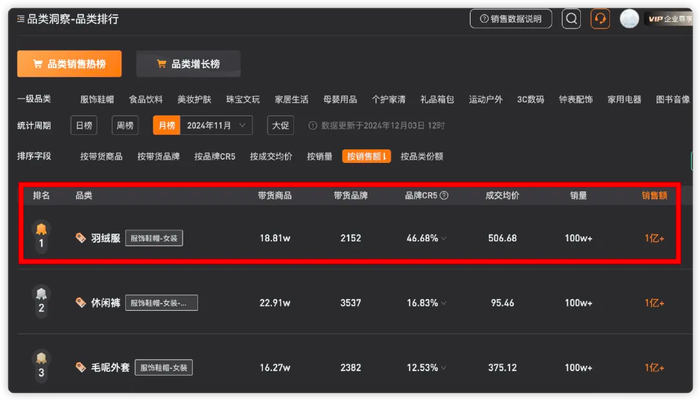The image size is (700, 401).
Task: Select 服饰鞋帽 first-level category
Action: [97, 99]
